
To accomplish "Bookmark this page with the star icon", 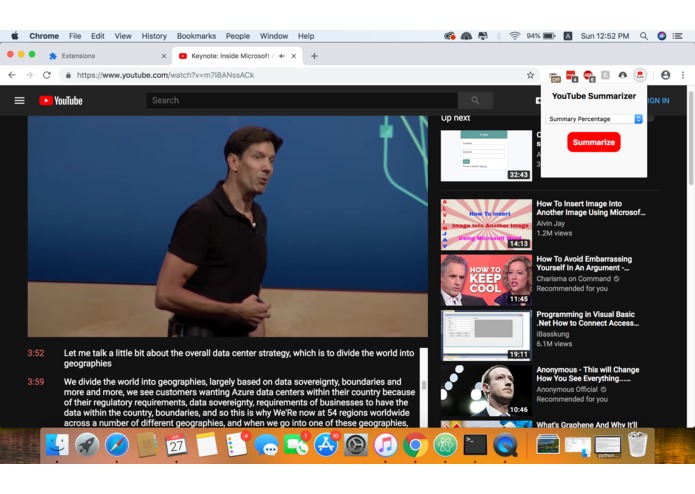I will click(x=530, y=75).
